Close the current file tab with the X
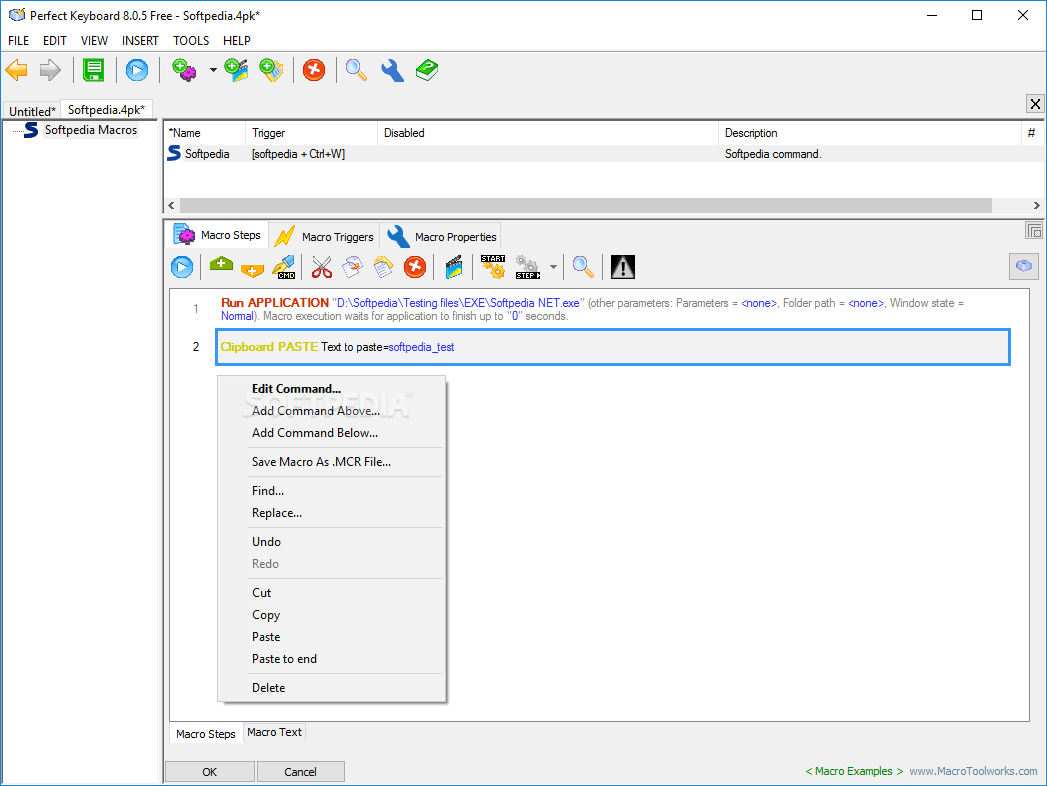The height and width of the screenshot is (786, 1047). coord(1035,104)
